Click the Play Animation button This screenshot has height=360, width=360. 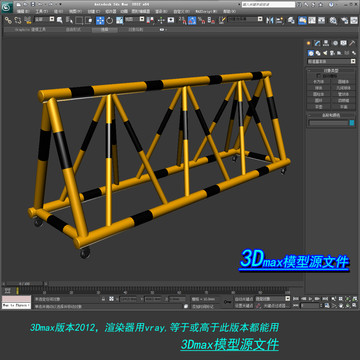tap(311, 299)
